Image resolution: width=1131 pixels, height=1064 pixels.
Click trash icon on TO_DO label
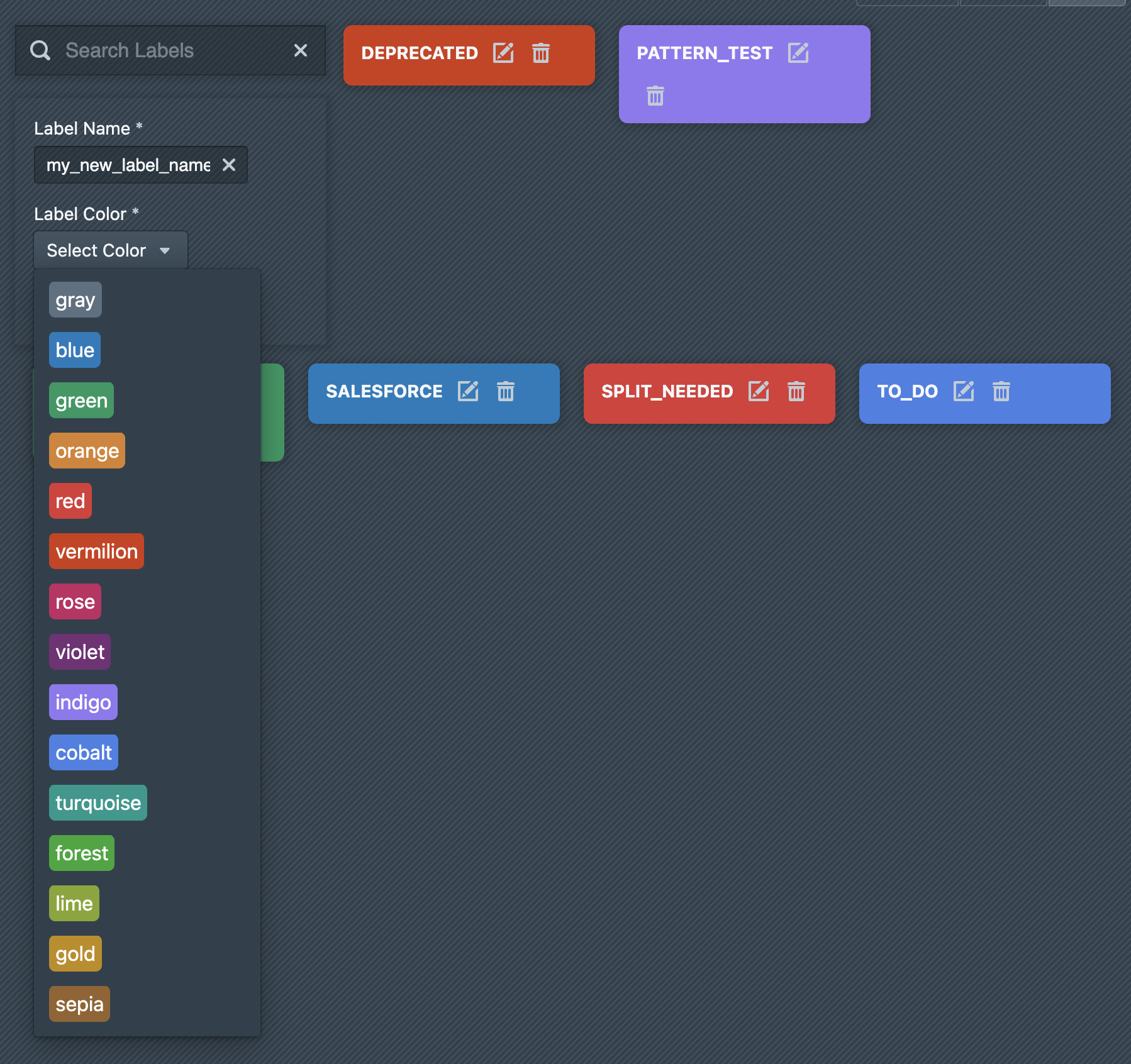[x=1001, y=392]
